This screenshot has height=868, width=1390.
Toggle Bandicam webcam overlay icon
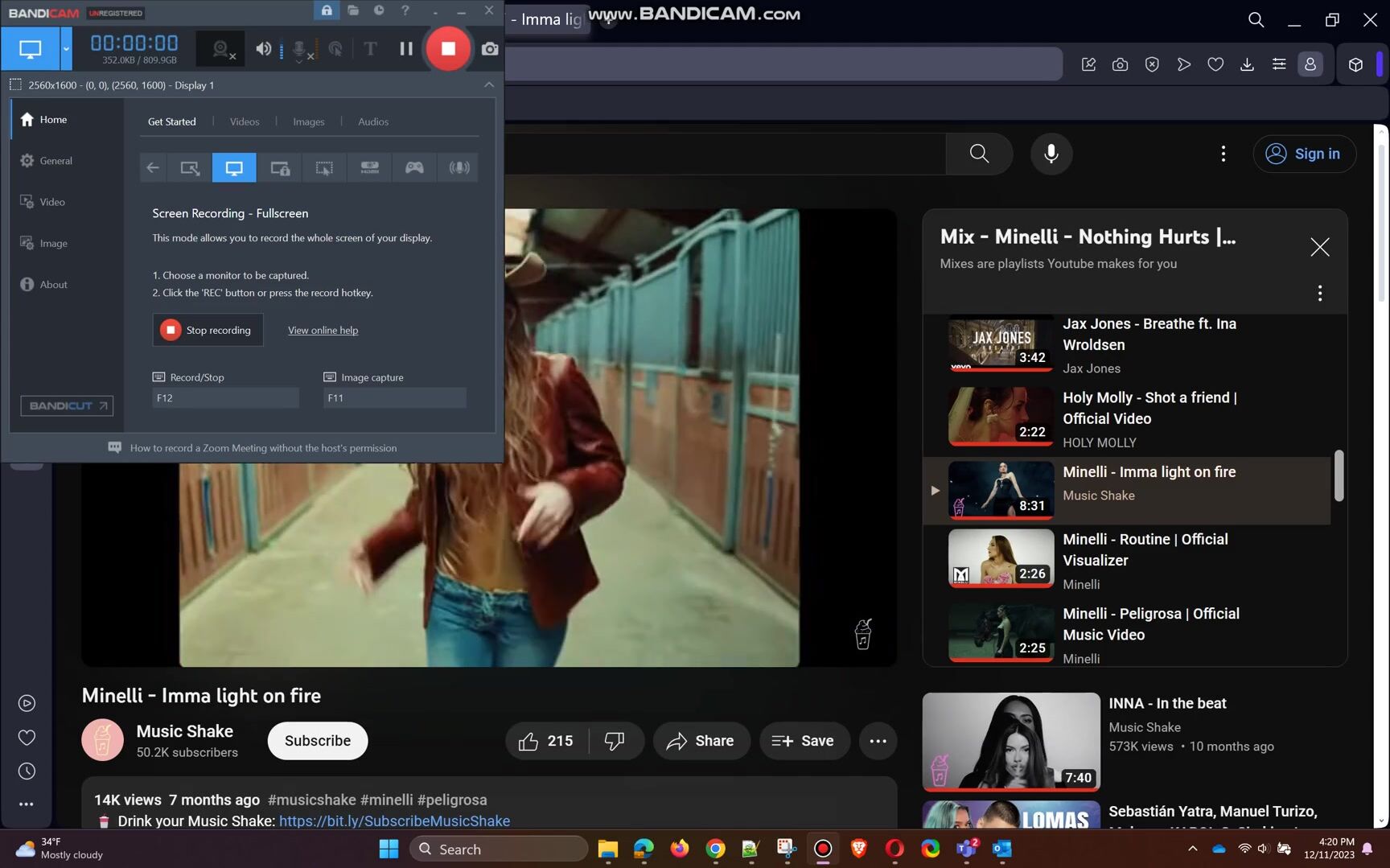pyautogui.click(x=221, y=49)
